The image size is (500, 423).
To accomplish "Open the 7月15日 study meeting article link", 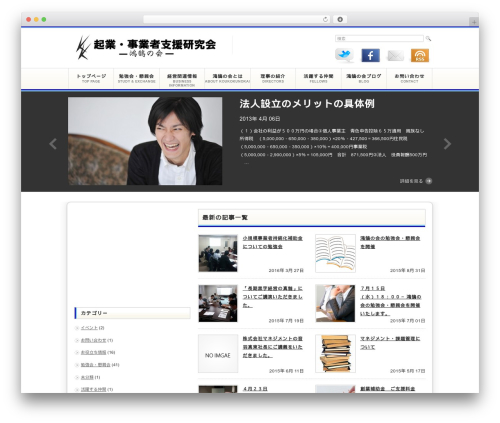I will point(390,301).
